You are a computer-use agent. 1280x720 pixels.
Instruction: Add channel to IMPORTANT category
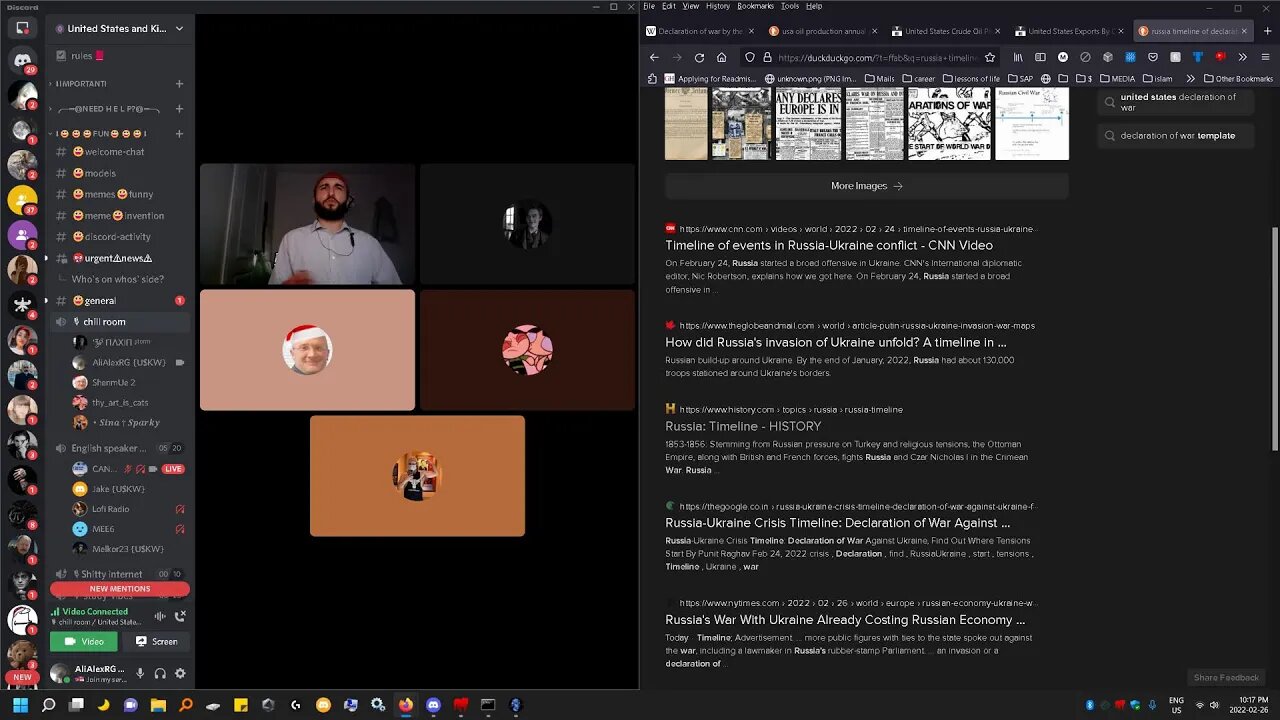(x=179, y=84)
